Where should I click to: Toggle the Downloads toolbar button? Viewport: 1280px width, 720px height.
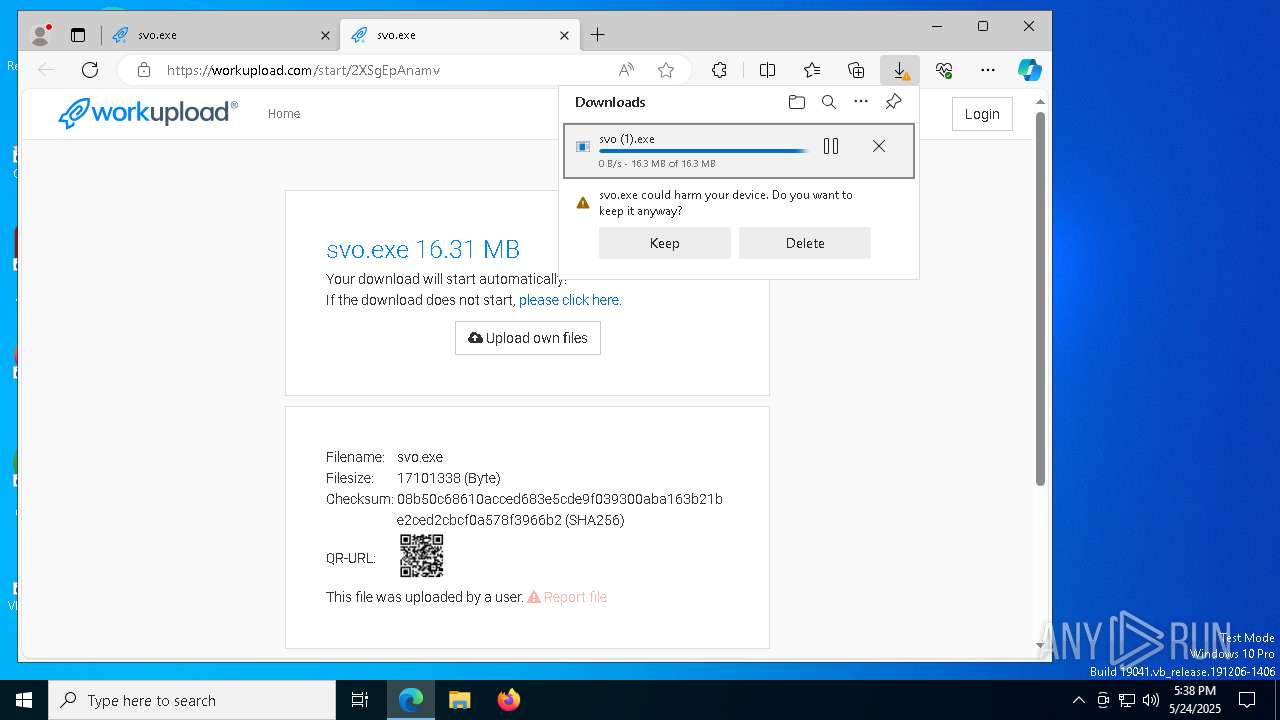[900, 70]
